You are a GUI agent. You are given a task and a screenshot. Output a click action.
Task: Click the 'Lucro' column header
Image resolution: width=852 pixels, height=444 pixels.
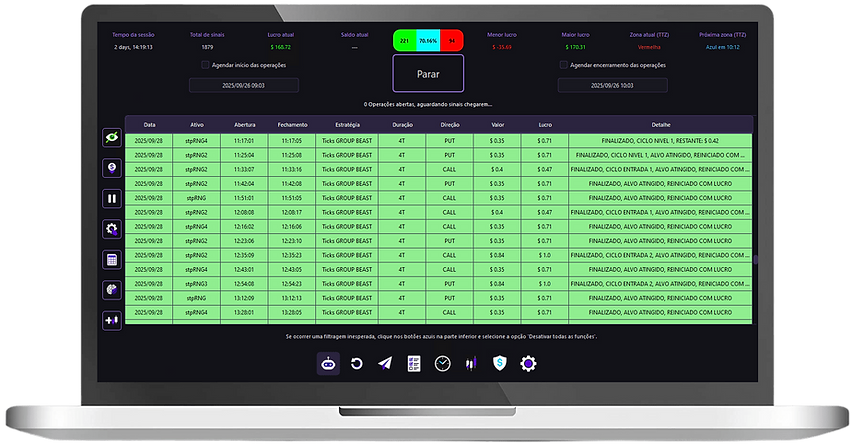pos(544,125)
